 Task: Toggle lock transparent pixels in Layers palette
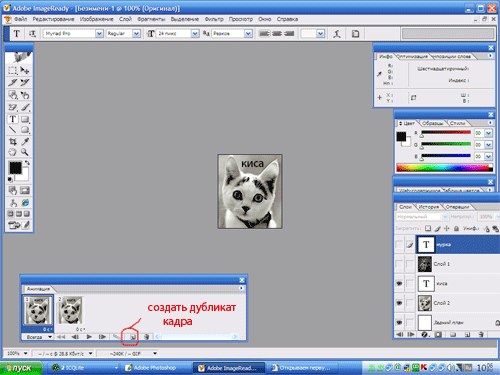point(428,228)
